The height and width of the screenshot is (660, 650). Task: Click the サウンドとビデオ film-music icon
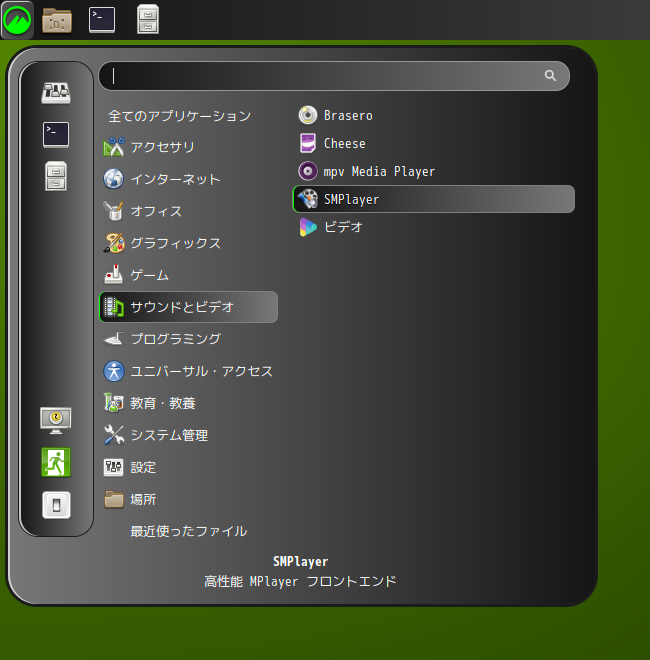114,307
